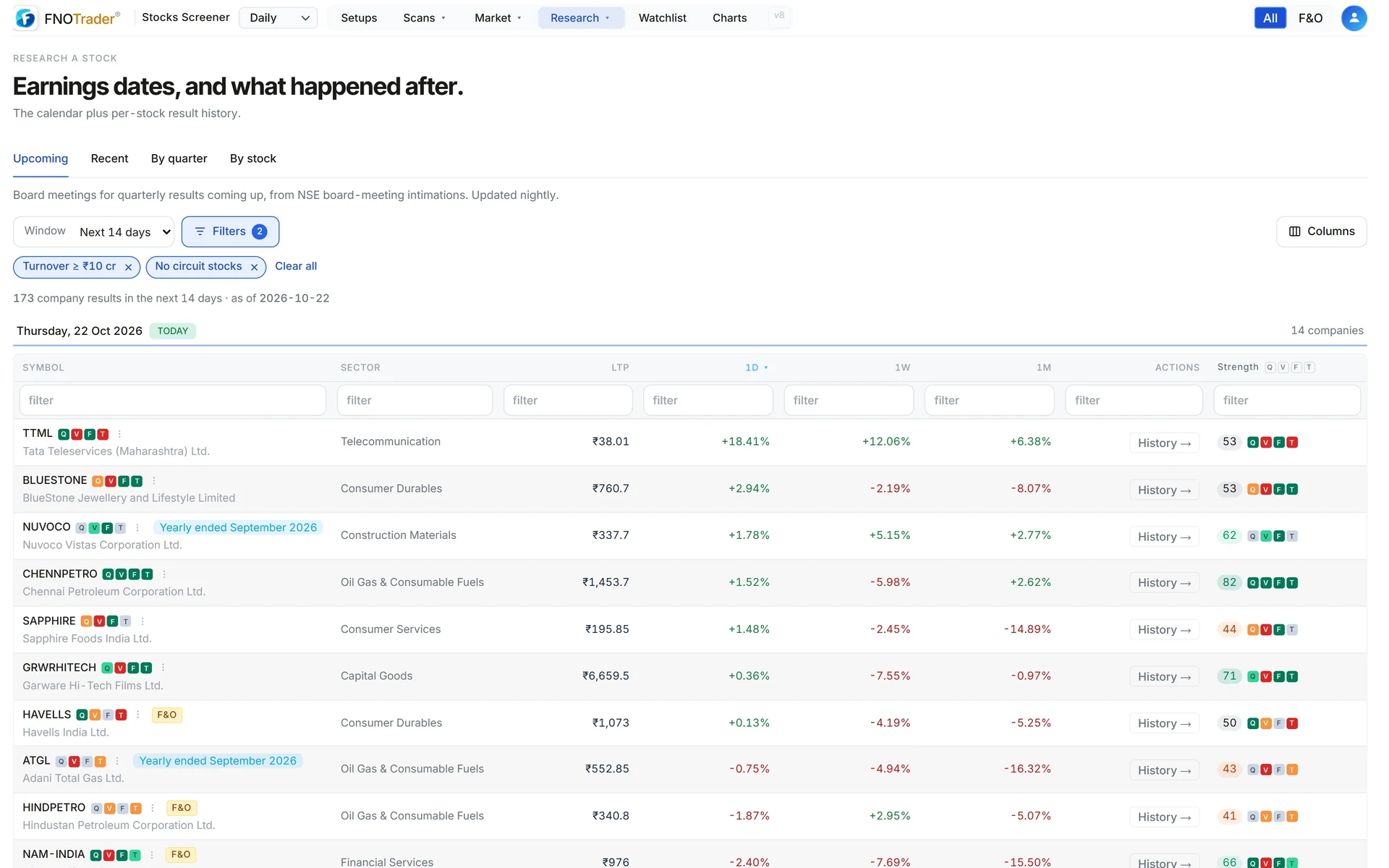
Task: Open the row menu dots for NUVOCO
Action: pos(137,528)
